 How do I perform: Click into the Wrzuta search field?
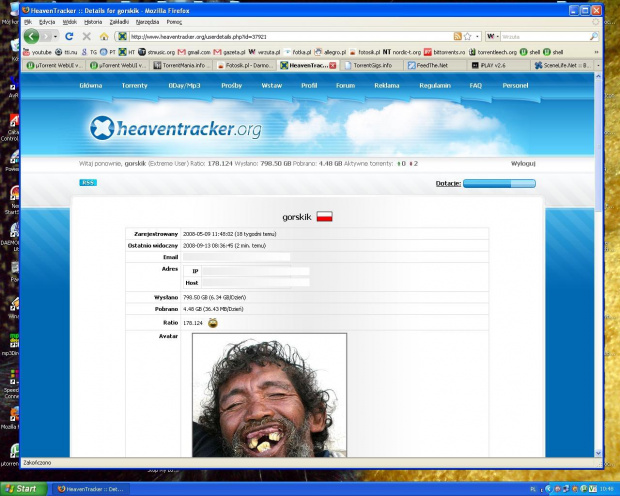(545, 36)
